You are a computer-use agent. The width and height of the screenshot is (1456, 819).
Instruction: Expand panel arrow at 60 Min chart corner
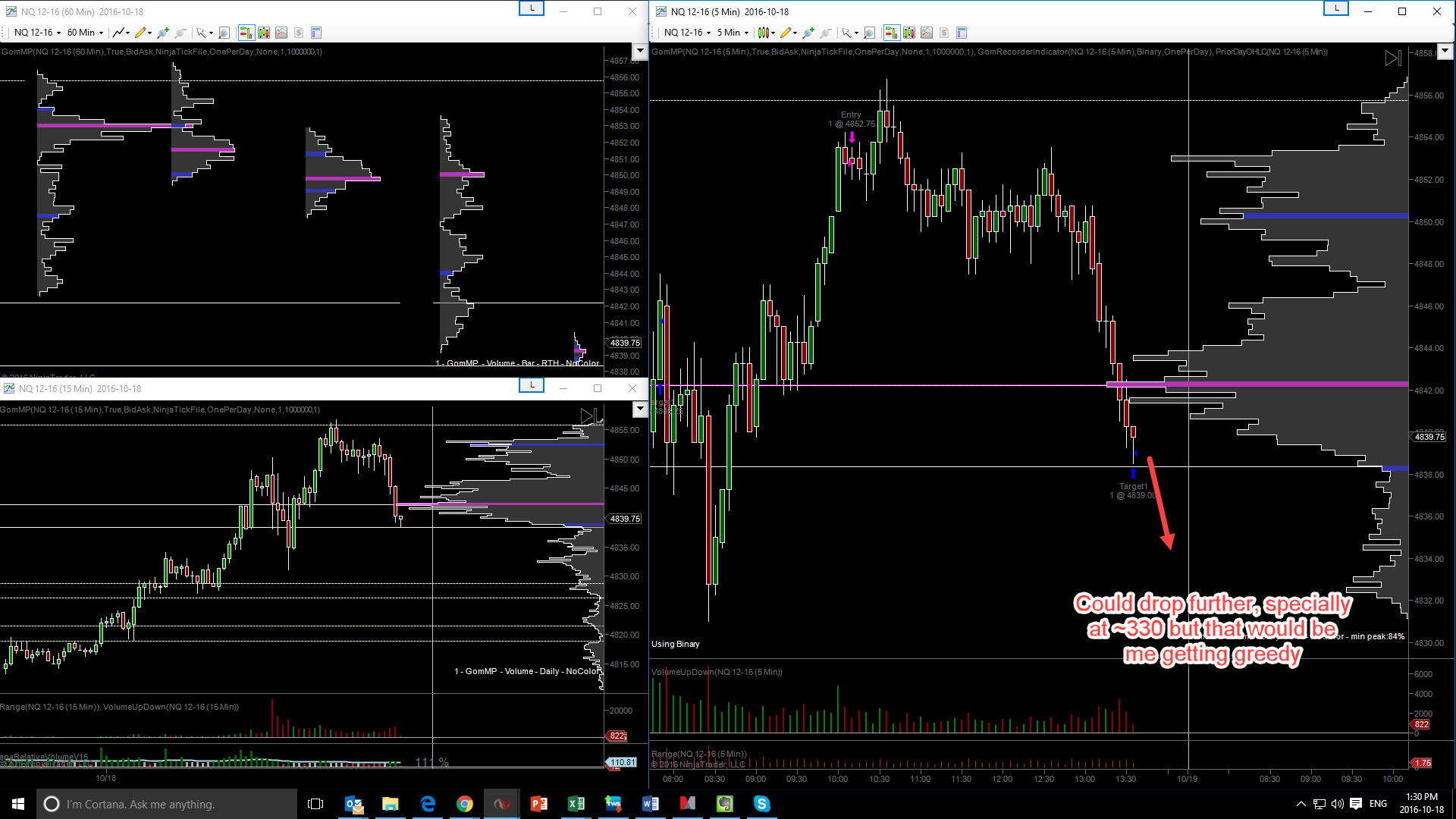[640, 51]
